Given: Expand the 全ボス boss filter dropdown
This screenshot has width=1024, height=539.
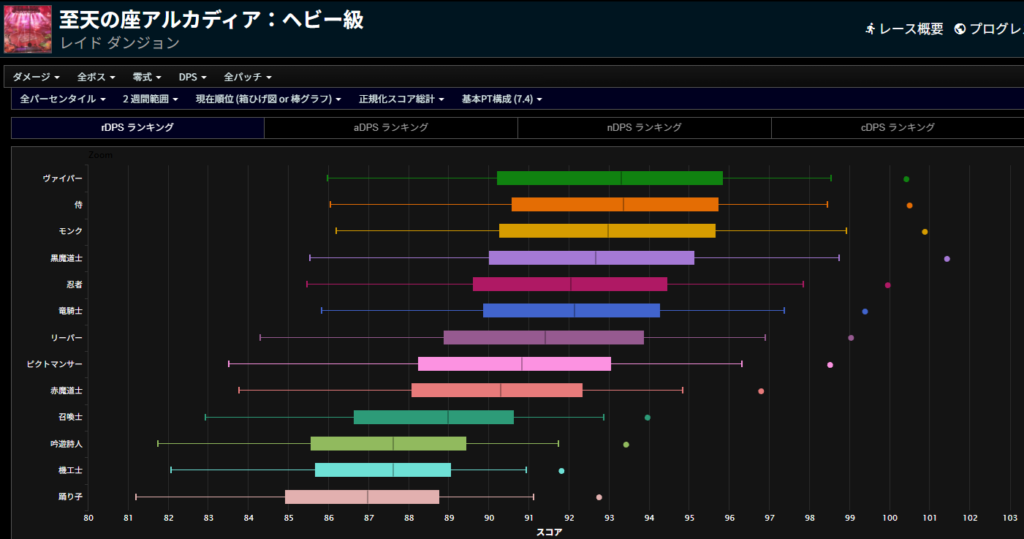Looking at the screenshot, I should 96,77.
